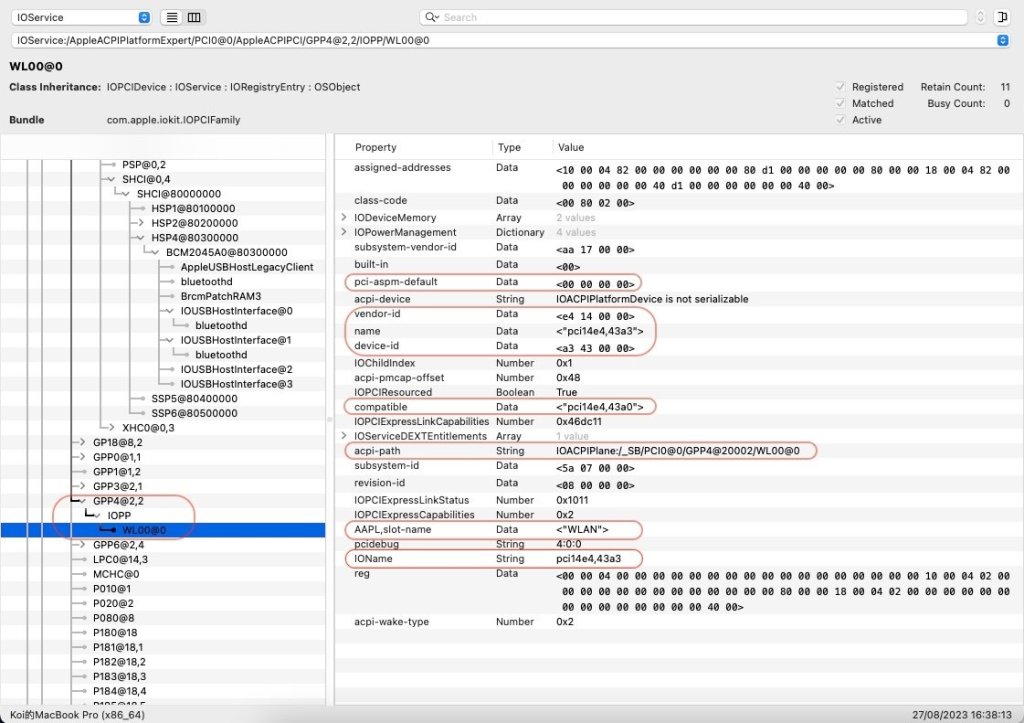Collapse the GPP4@2,2 node
1024x723 pixels.
(82, 501)
